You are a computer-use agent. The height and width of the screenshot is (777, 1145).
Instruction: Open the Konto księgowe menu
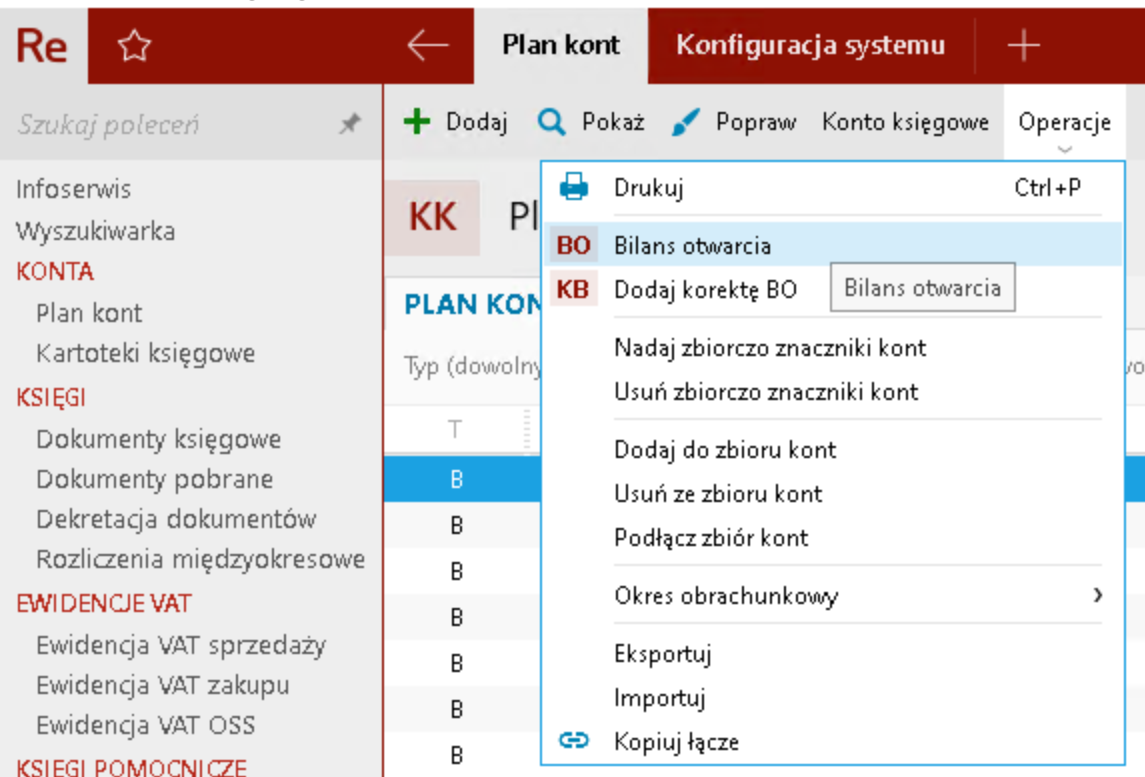[905, 122]
